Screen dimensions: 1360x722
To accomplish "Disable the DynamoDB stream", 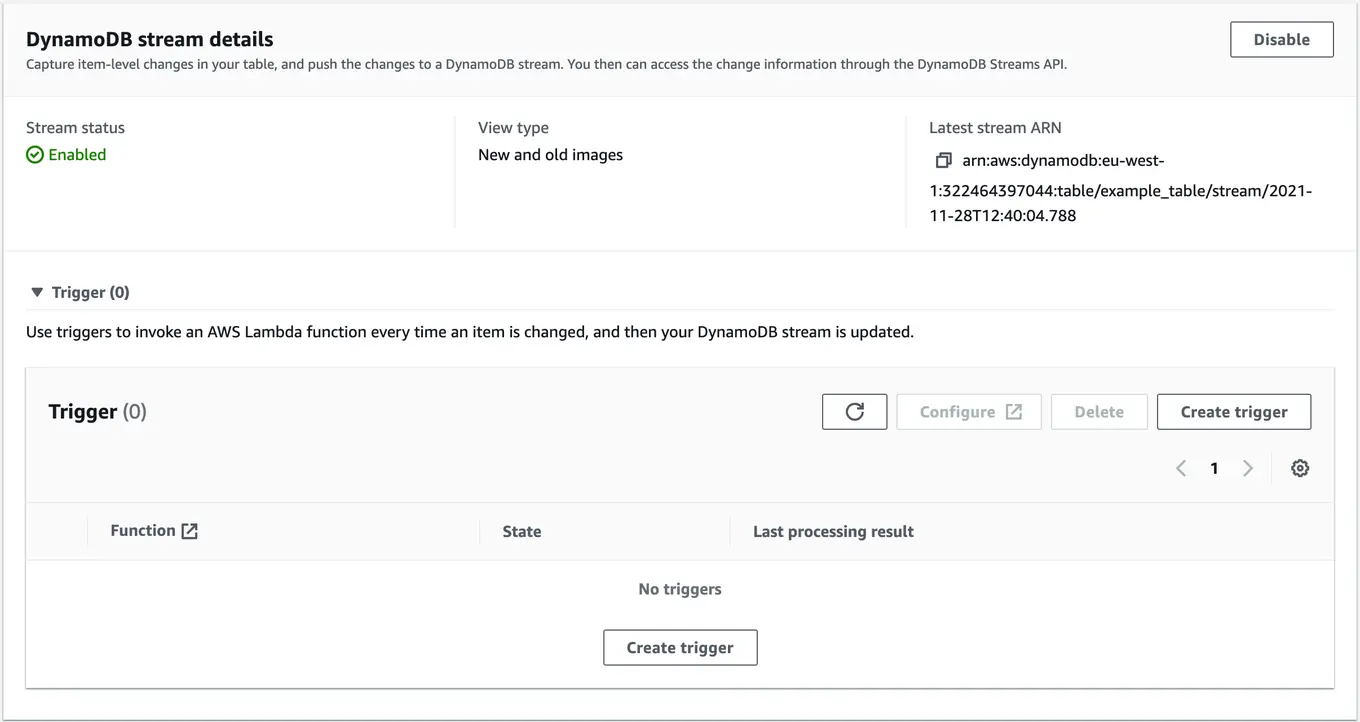I will [1281, 39].
